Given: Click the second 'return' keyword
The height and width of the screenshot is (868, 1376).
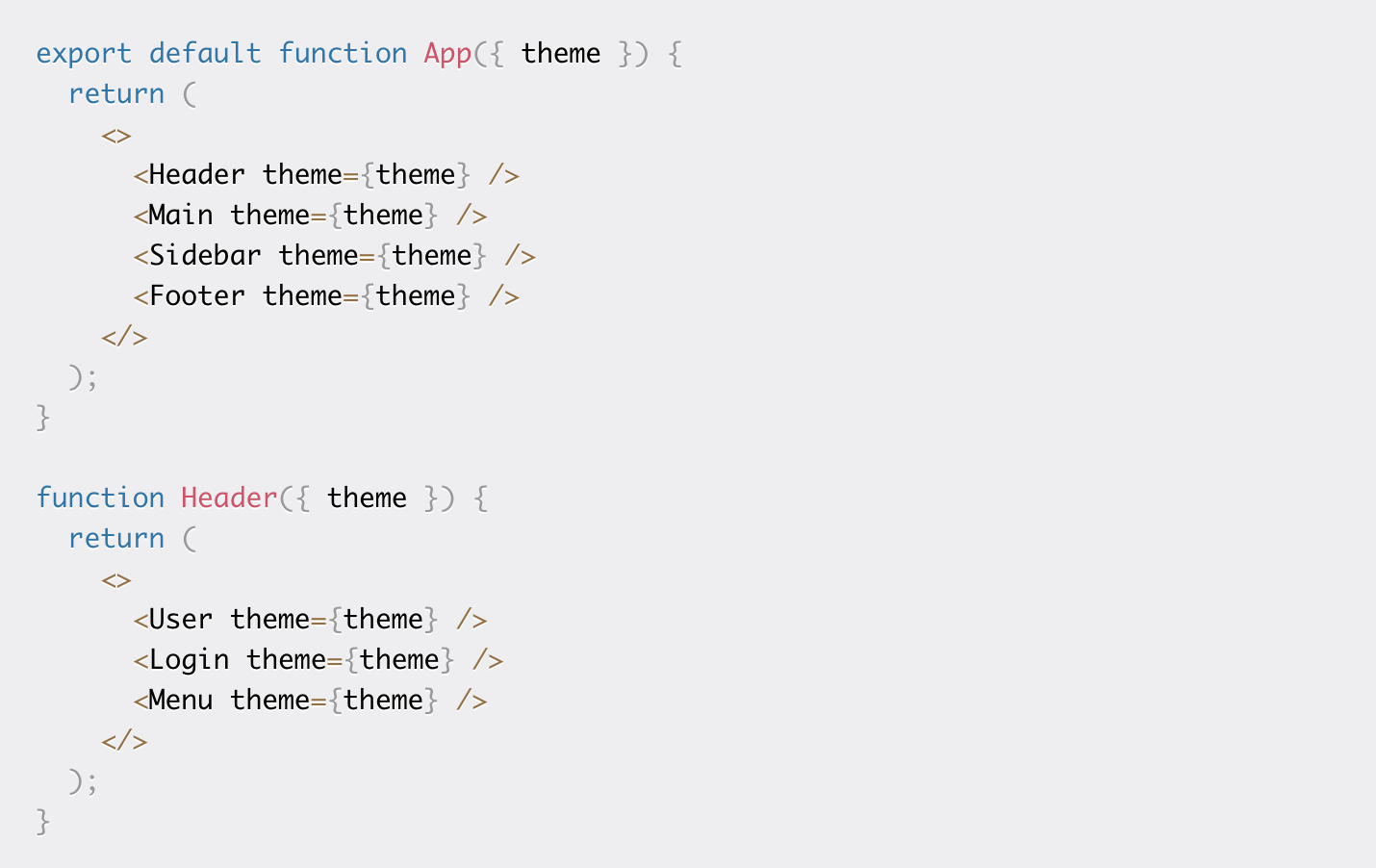Looking at the screenshot, I should coord(116,539).
